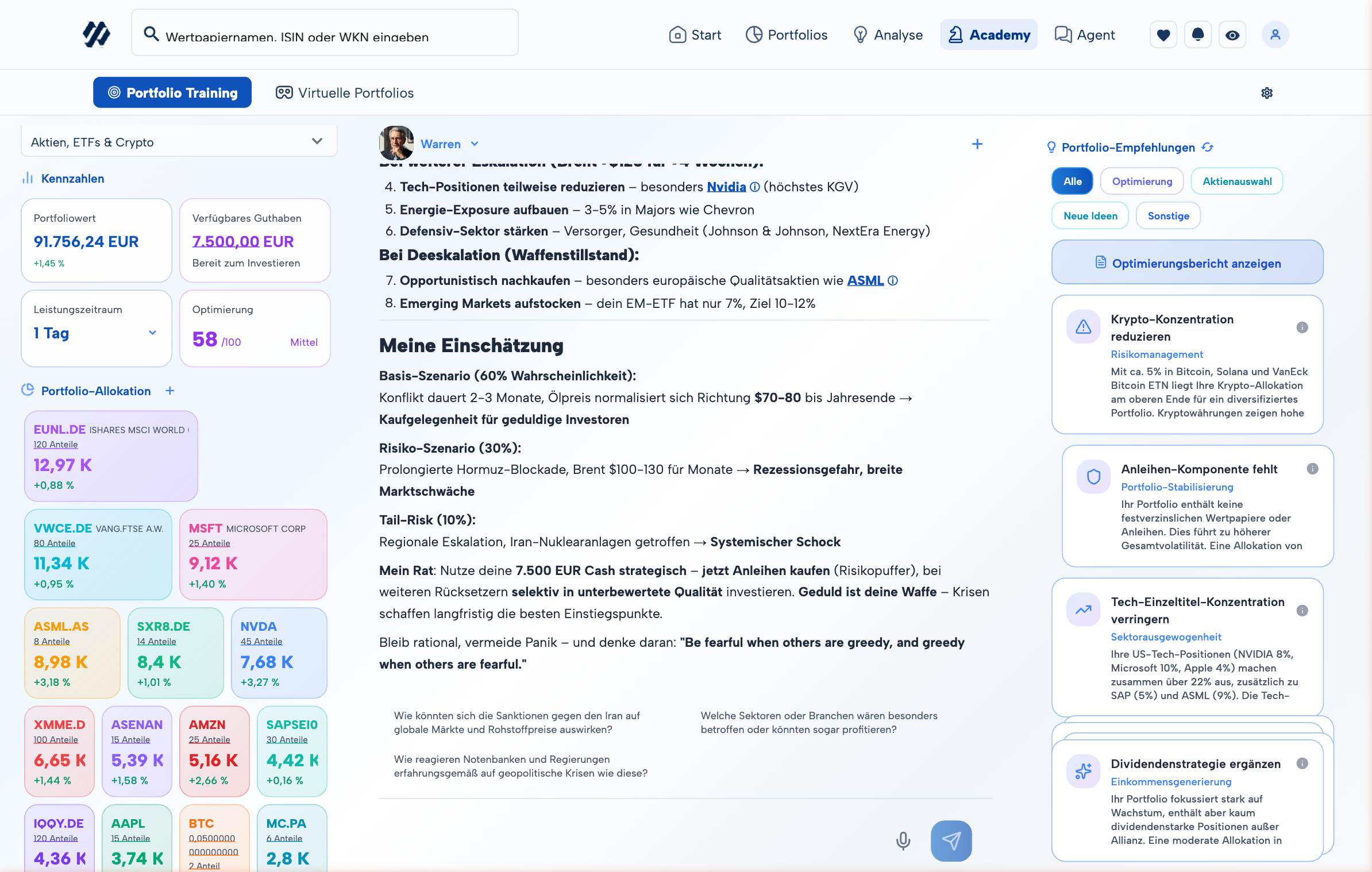
Task: Start new chat with plus icon
Action: coord(977,144)
